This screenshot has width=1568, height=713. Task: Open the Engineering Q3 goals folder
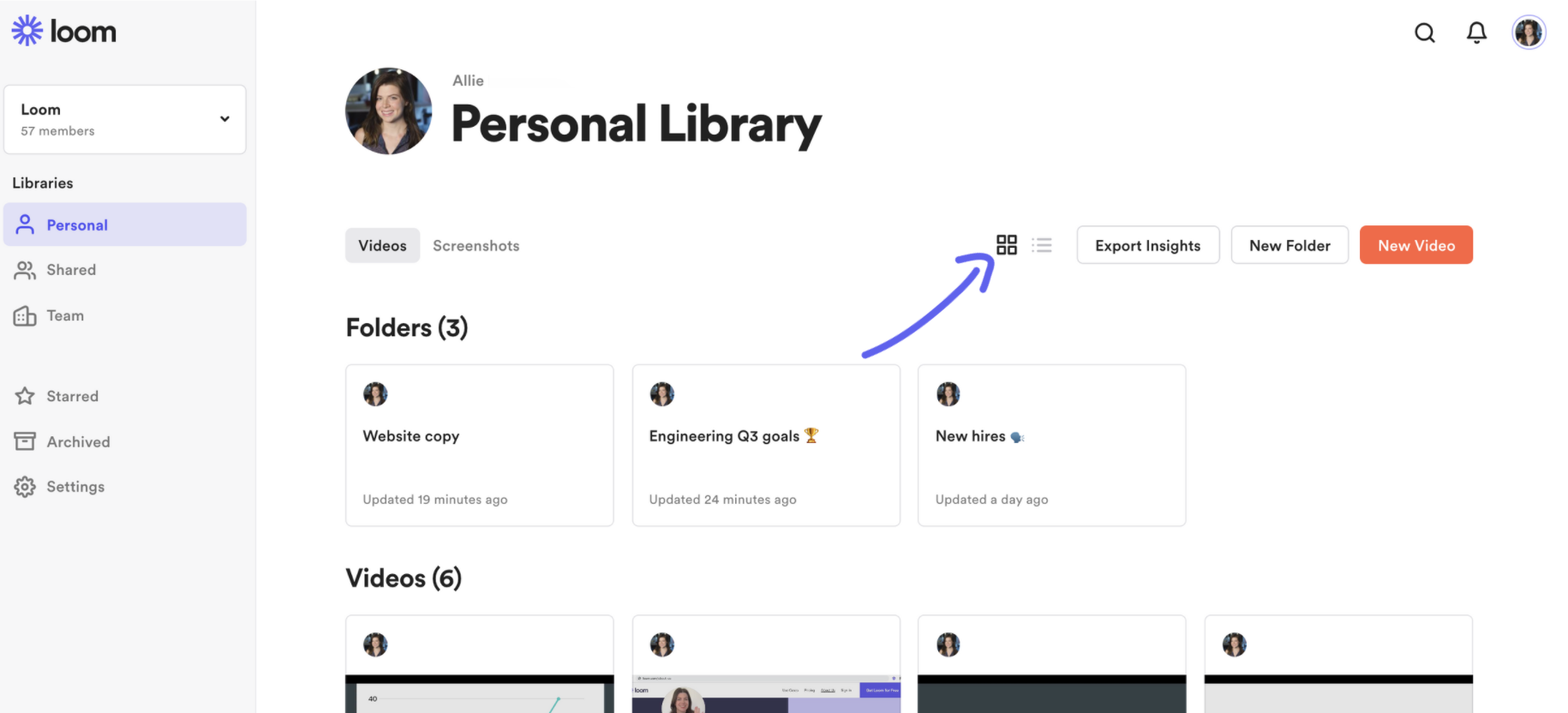coord(766,446)
